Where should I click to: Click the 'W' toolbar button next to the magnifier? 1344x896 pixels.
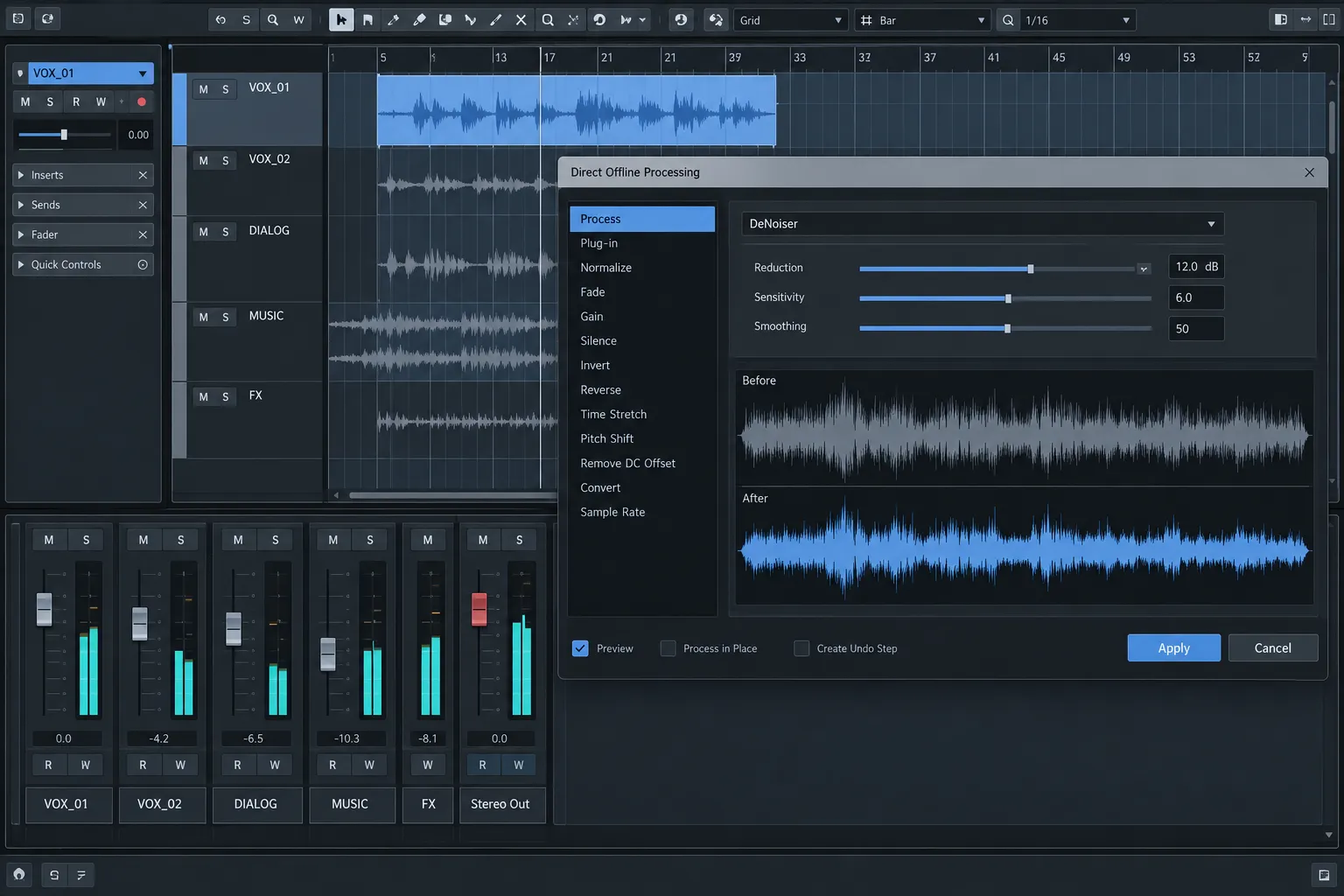[x=298, y=19]
